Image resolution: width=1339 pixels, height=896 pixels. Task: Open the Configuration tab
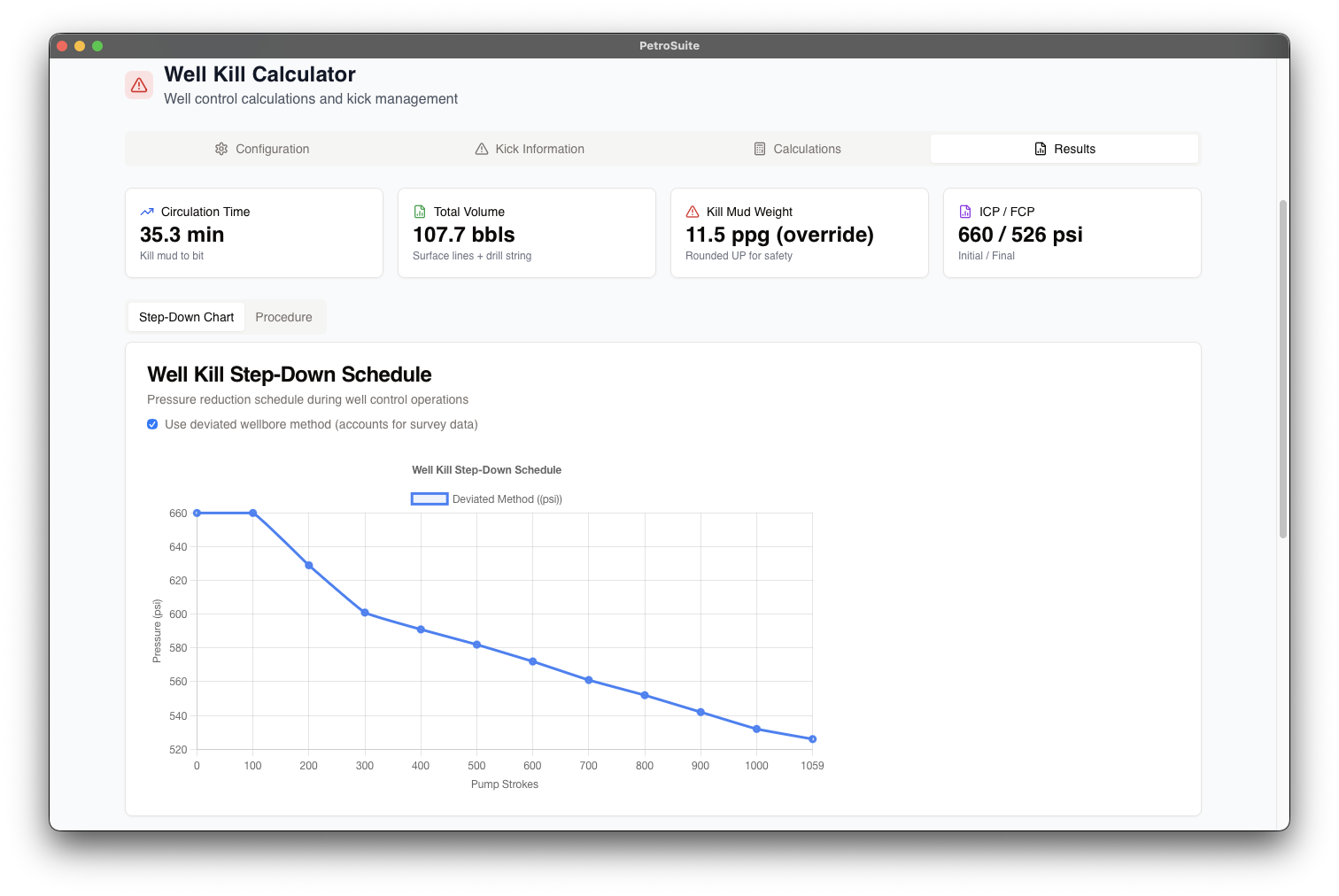tap(262, 149)
